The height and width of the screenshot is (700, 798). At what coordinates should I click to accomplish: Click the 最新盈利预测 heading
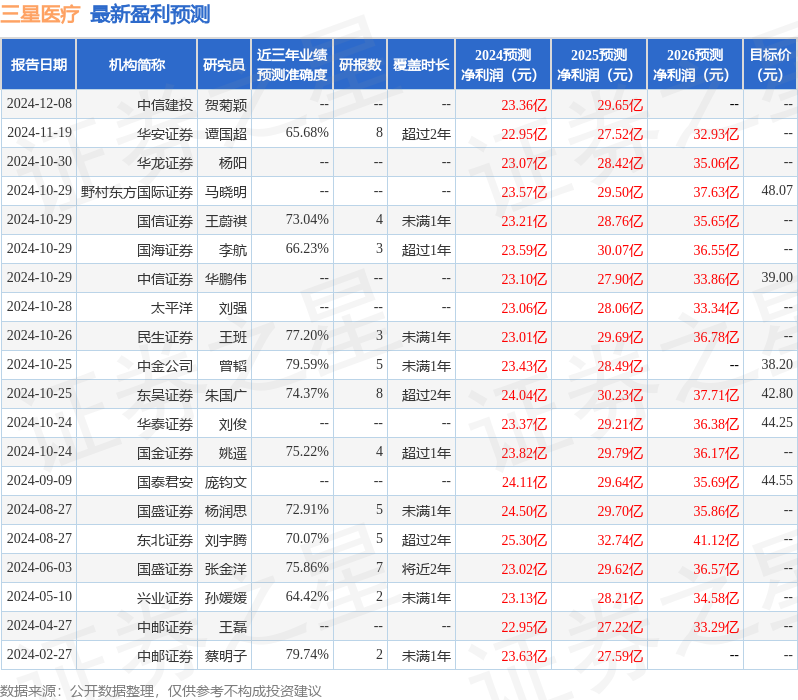coord(150,14)
